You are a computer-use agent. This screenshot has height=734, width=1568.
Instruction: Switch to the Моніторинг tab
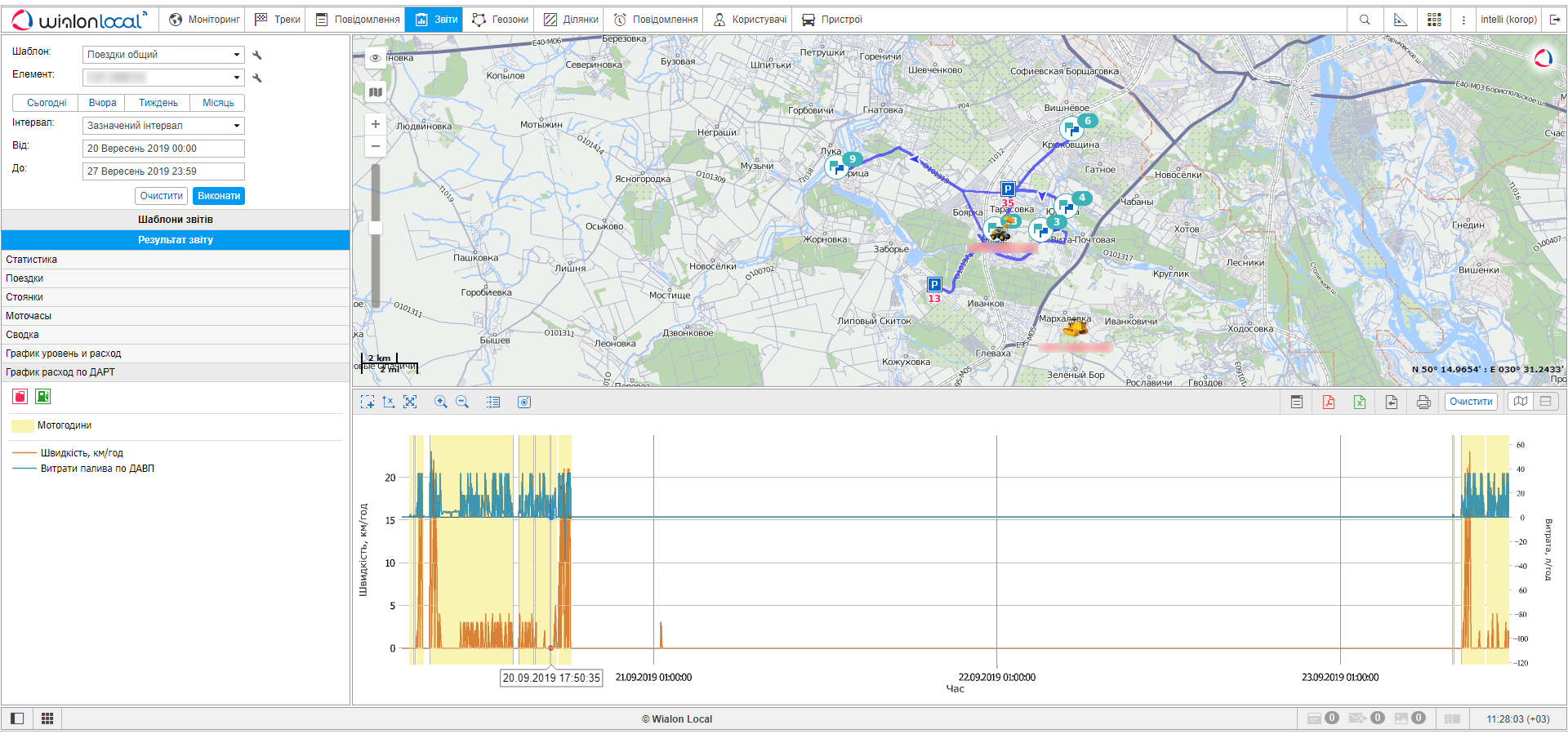[205, 20]
